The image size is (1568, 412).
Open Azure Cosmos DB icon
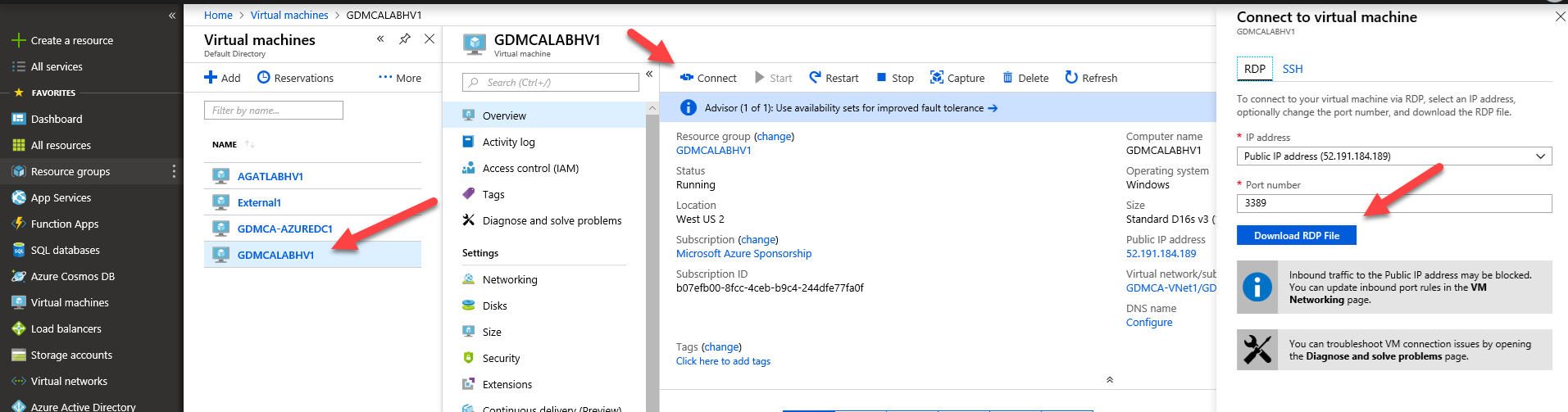[x=18, y=276]
